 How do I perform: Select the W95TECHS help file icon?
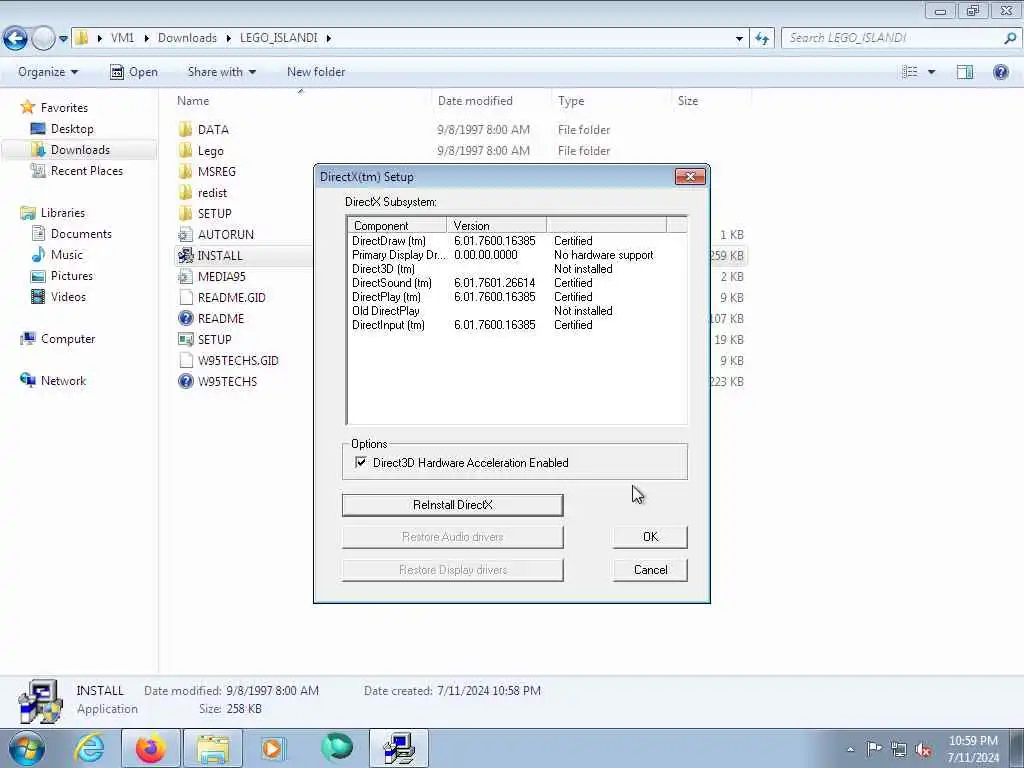[x=185, y=381]
